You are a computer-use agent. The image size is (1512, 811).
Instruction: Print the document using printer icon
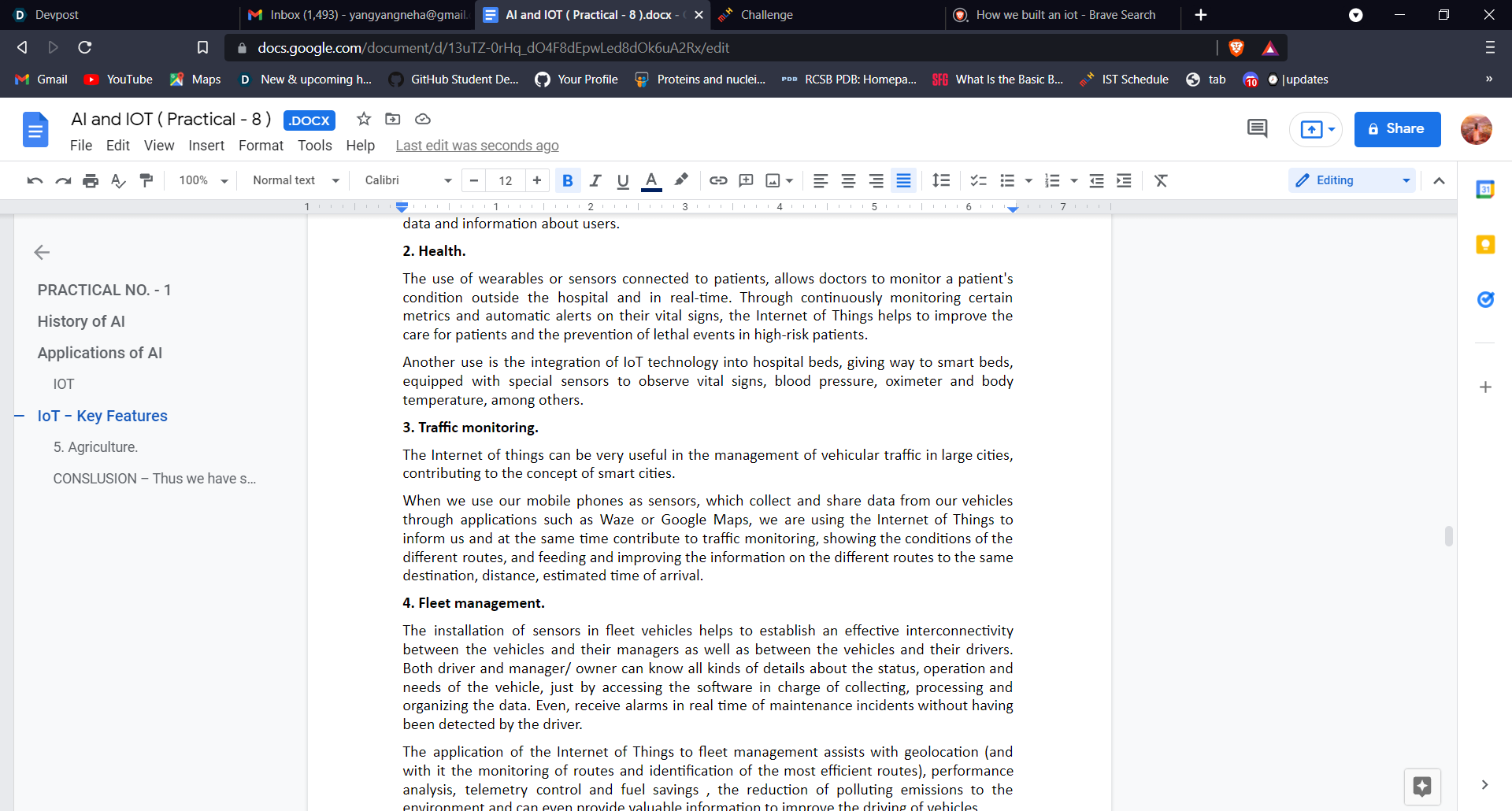pos(91,180)
